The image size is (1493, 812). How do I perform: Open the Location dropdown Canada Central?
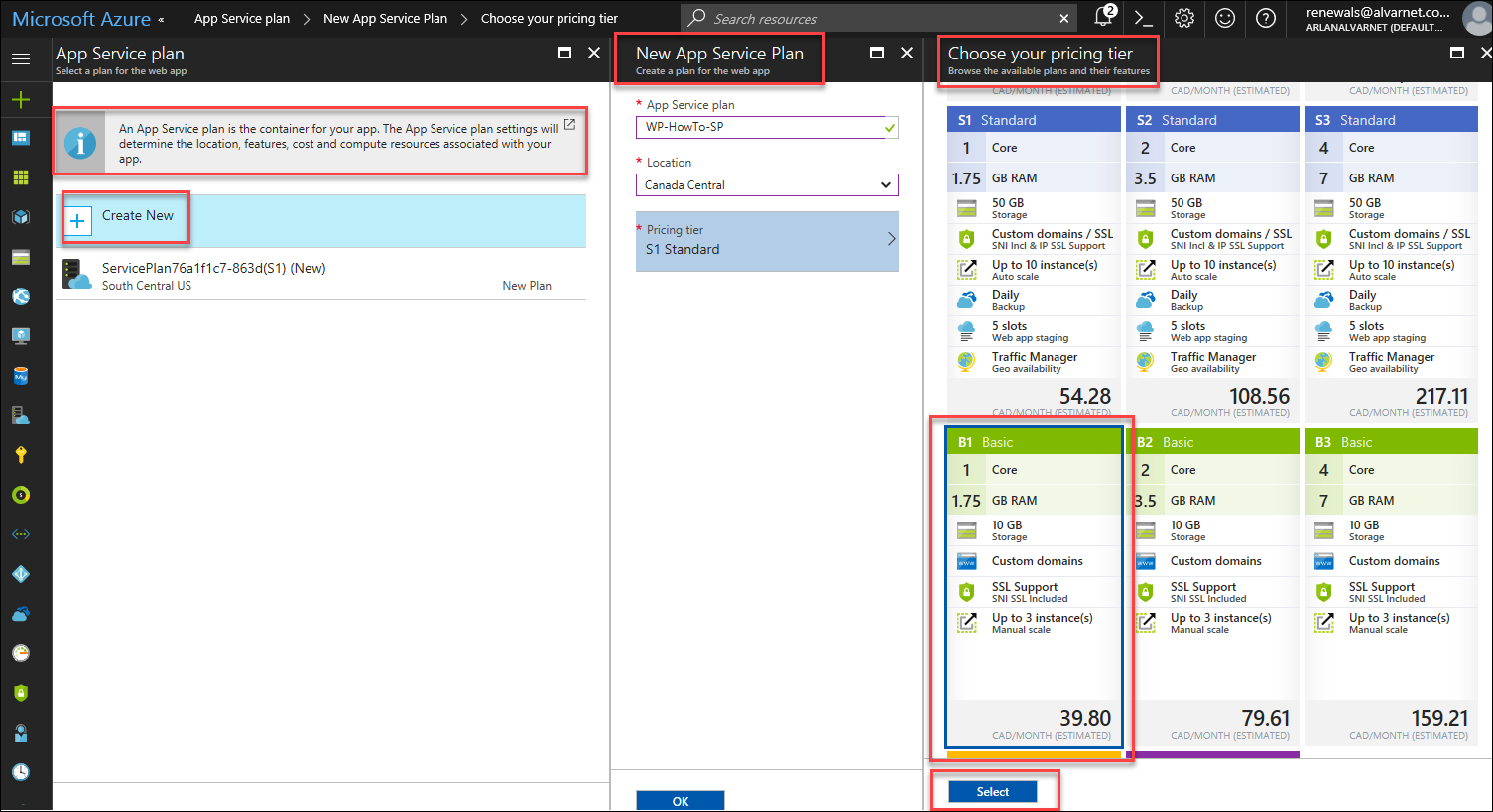click(767, 185)
